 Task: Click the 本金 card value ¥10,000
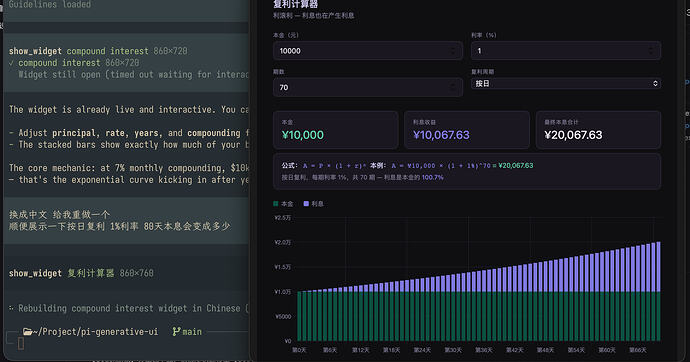click(x=303, y=135)
